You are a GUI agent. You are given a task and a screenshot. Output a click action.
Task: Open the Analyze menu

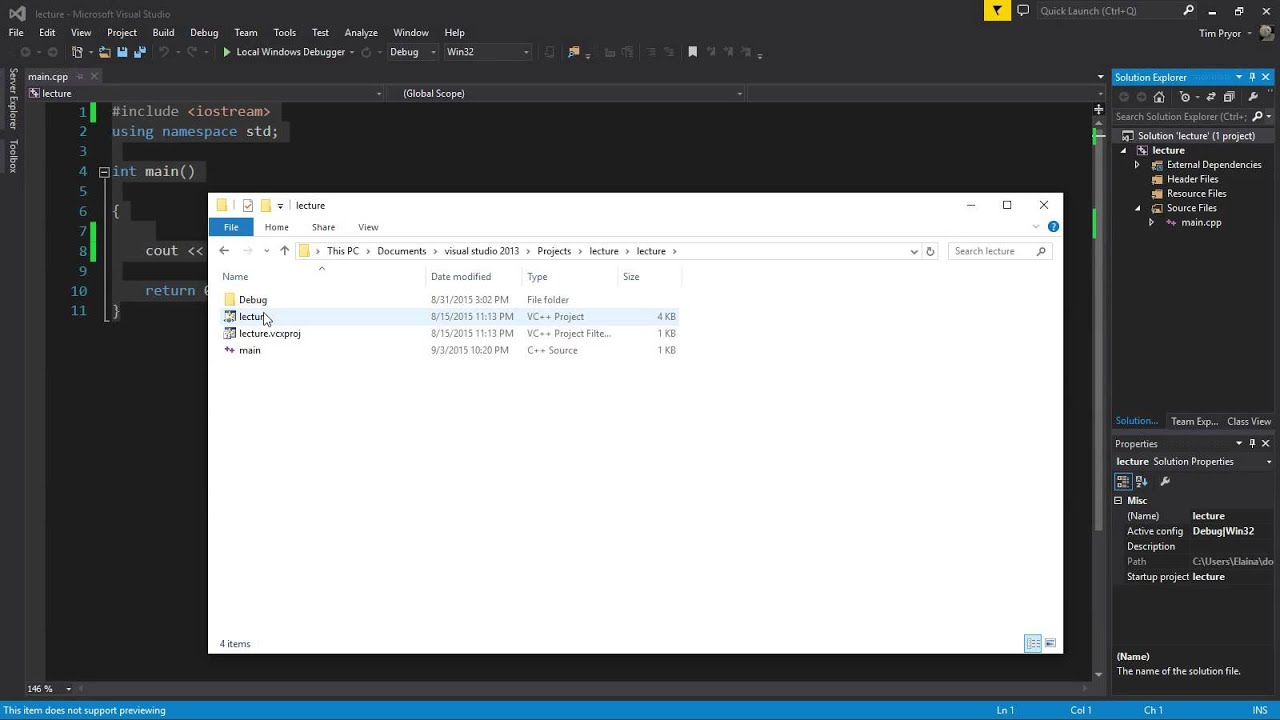[361, 32]
